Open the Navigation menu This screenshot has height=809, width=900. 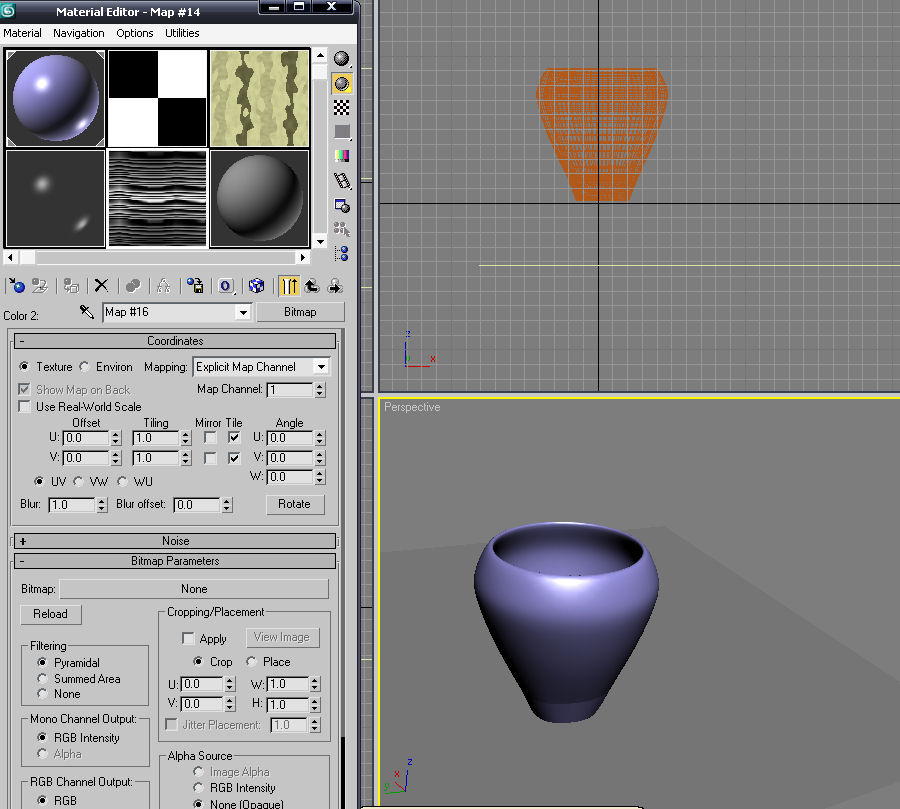point(78,33)
